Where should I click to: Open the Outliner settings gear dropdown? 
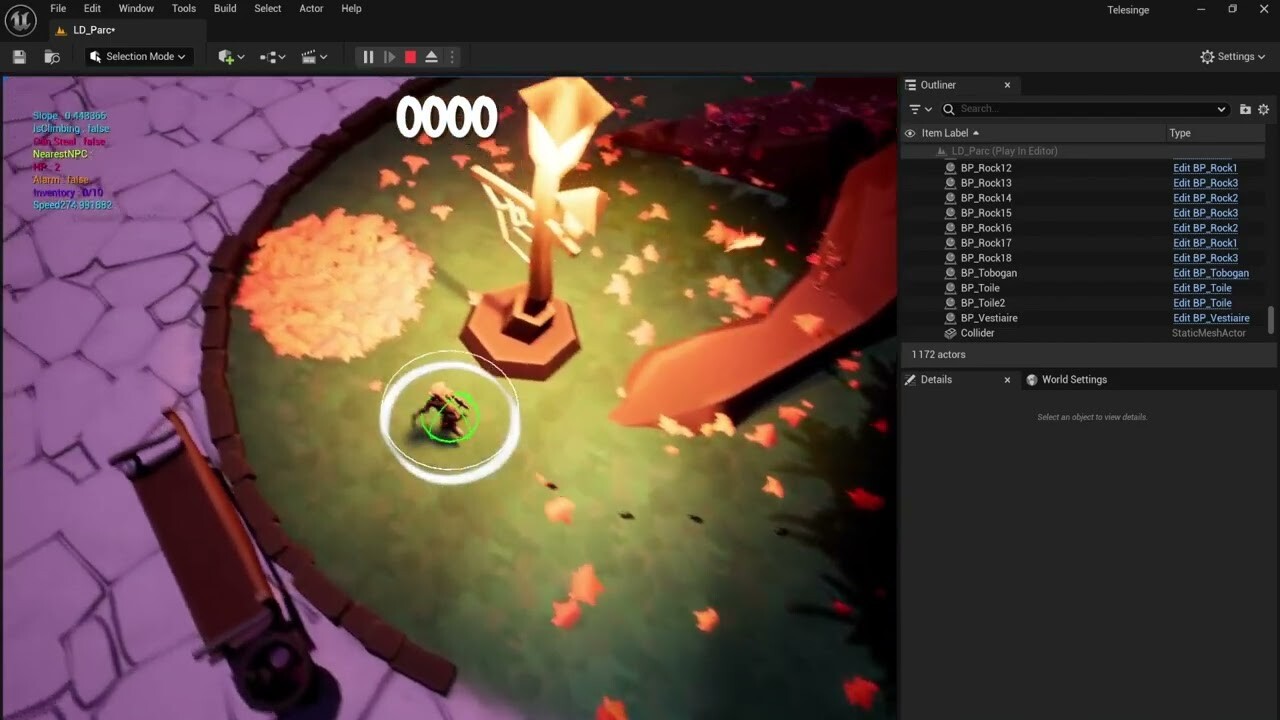1263,109
